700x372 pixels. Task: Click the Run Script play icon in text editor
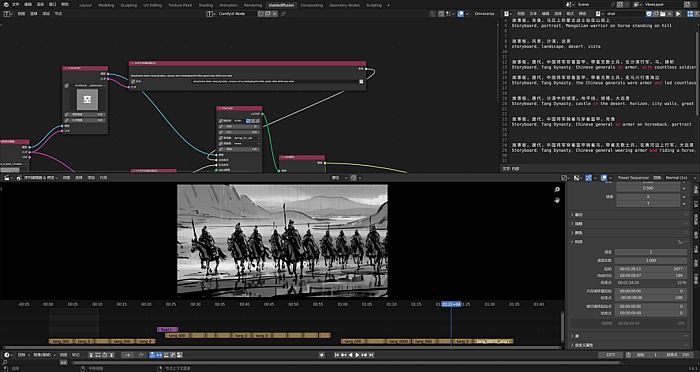pyautogui.click(x=678, y=14)
